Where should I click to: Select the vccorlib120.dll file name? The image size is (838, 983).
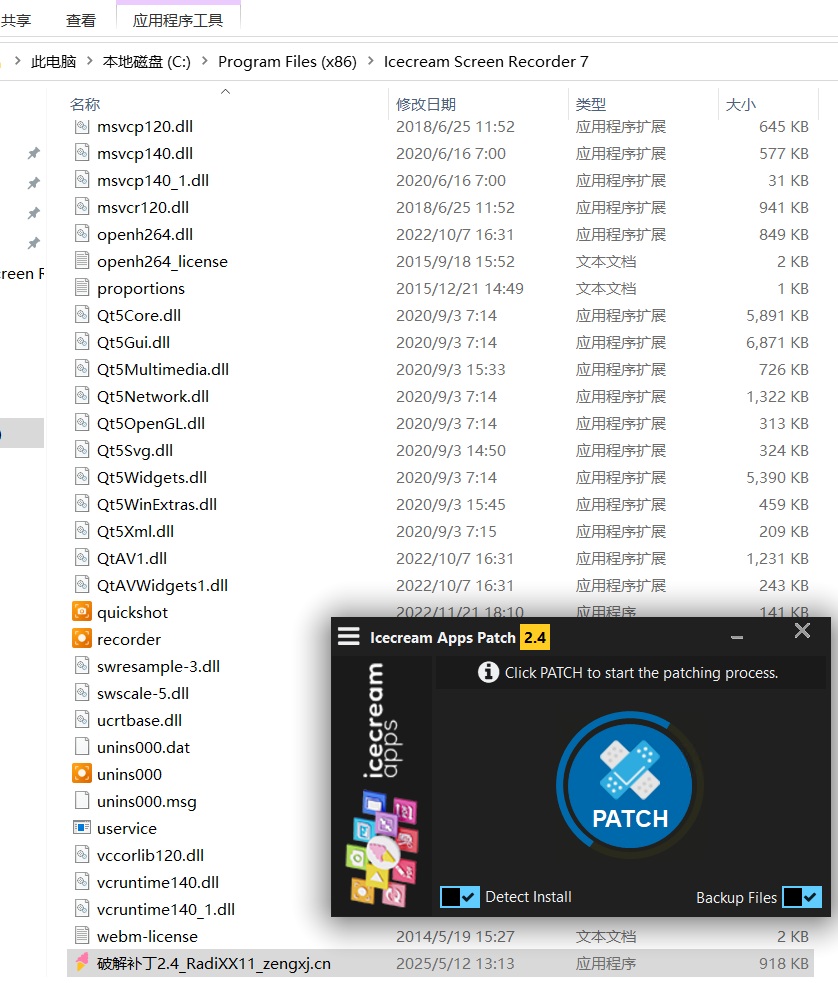pyautogui.click(x=150, y=855)
